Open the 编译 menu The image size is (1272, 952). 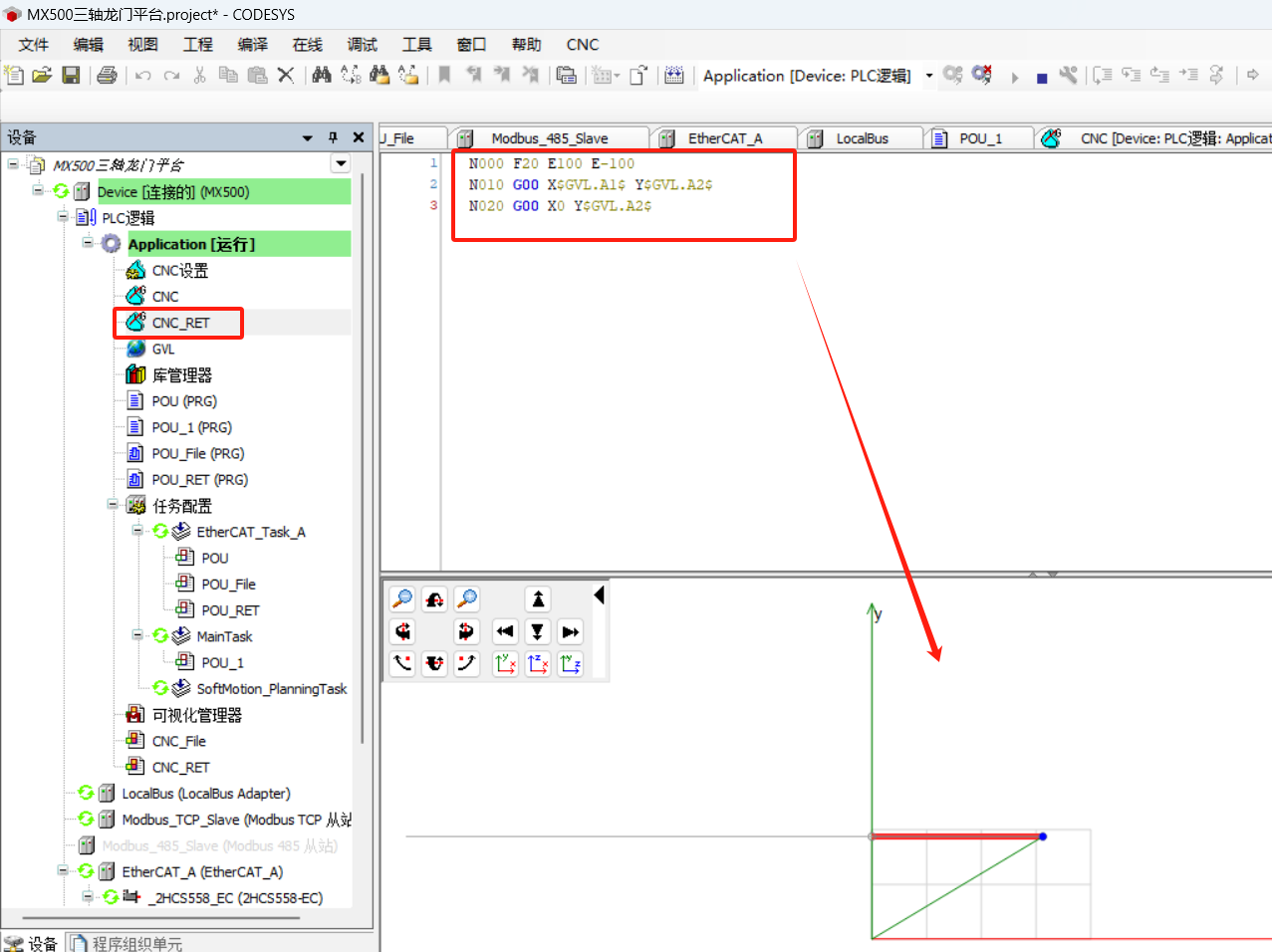click(x=252, y=45)
